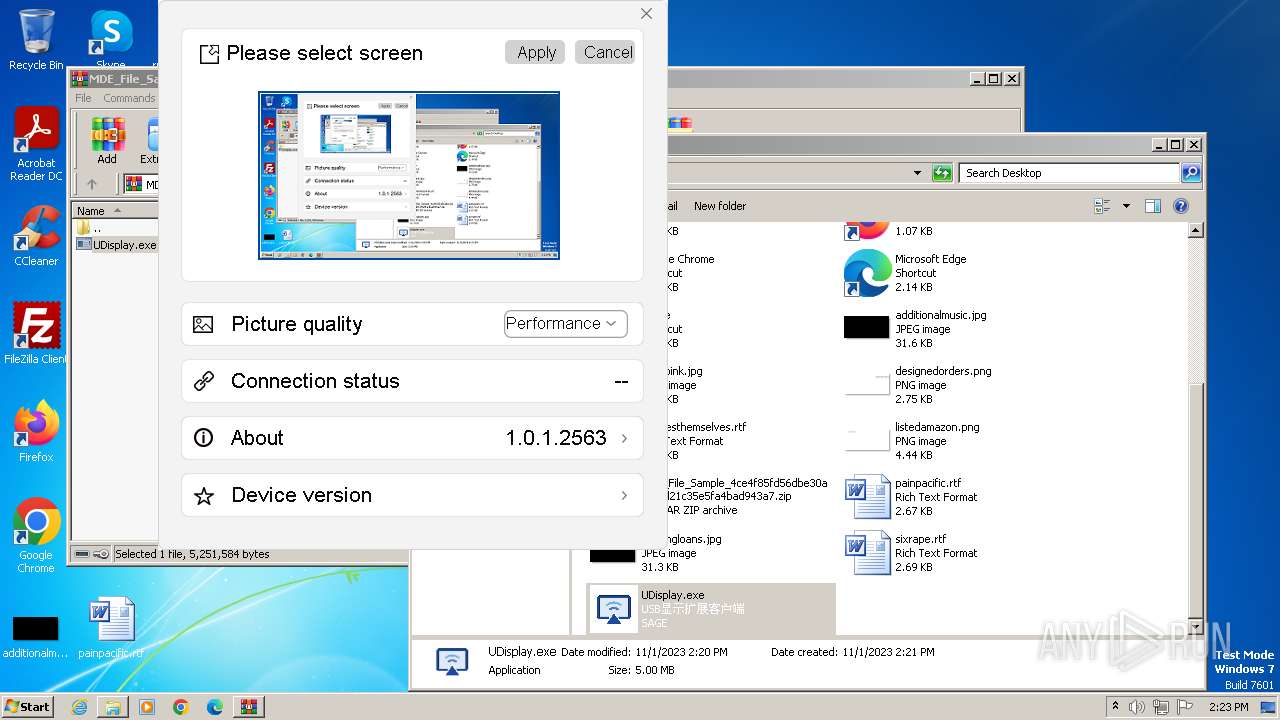Image resolution: width=1280 pixels, height=720 pixels.
Task: Sort WinRAR list by Name column
Action: 114,211
